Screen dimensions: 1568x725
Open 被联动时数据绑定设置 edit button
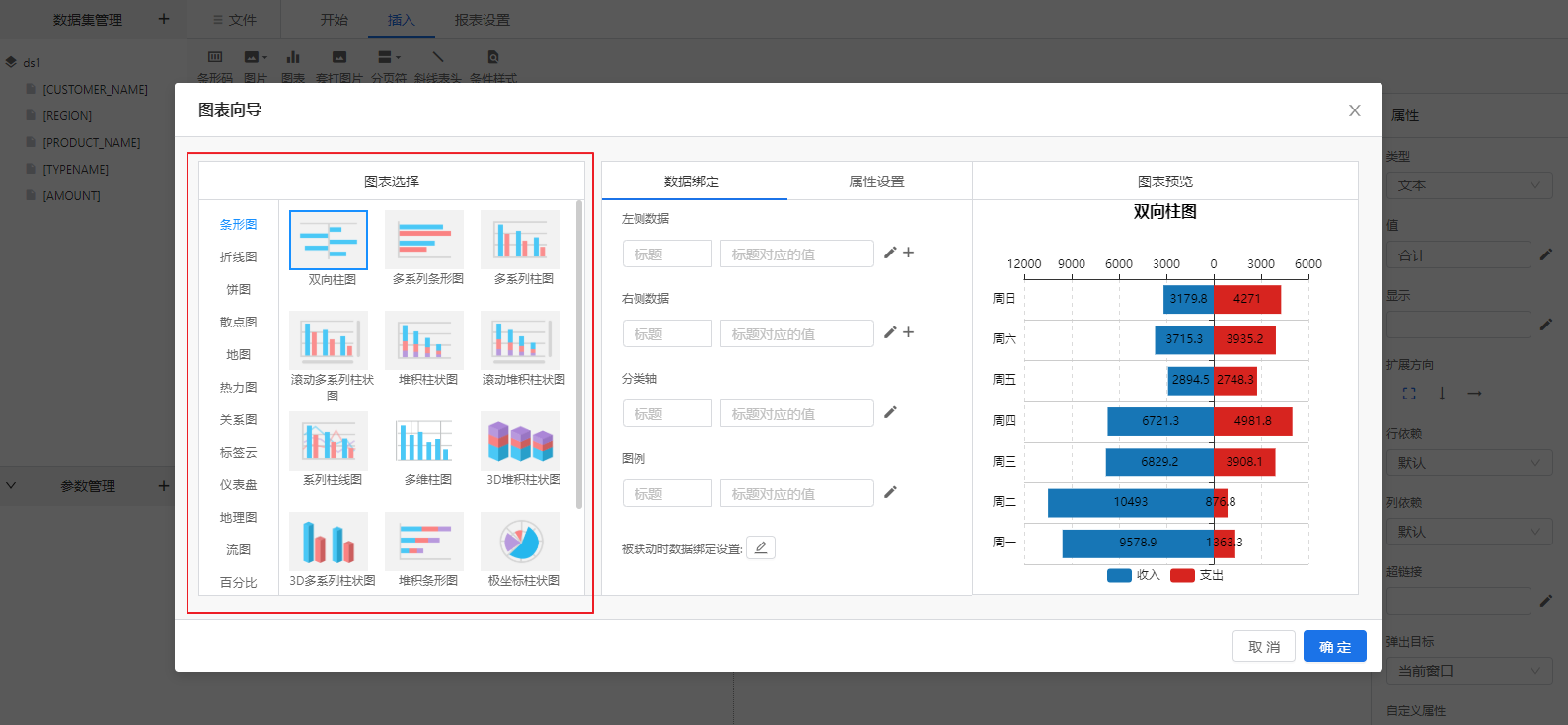[x=761, y=547]
